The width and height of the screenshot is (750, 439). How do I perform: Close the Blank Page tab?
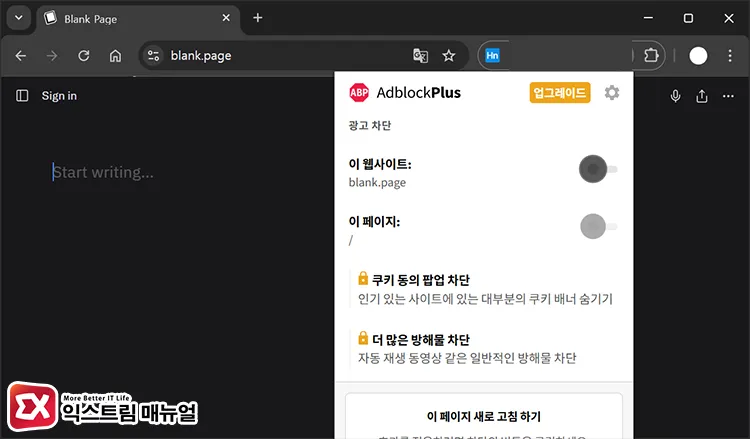click(x=226, y=18)
